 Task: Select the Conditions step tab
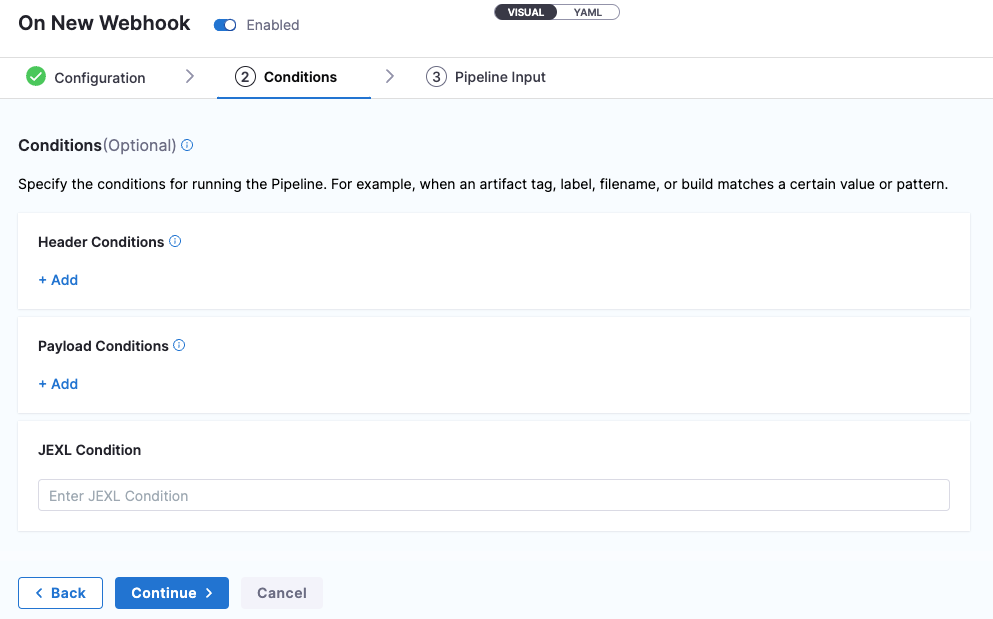coord(300,77)
